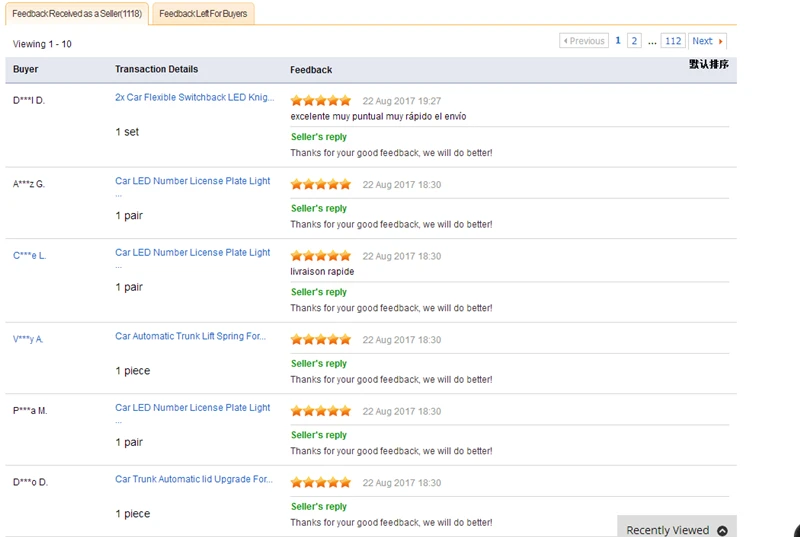Click date '22 Aug 2017 19:27'

pos(402,101)
